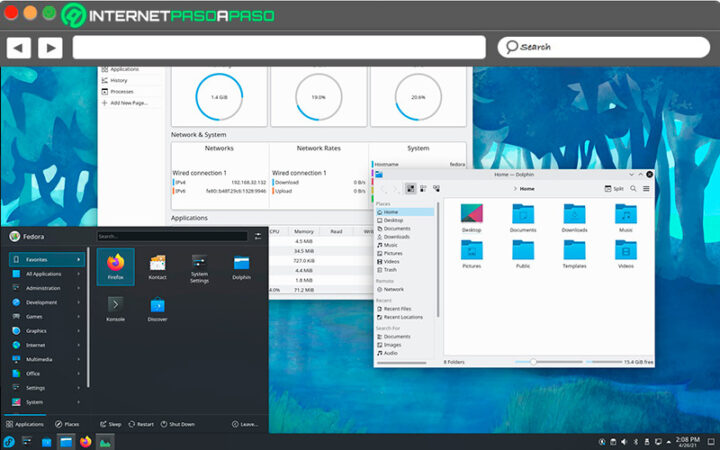The image size is (720, 450).
Task: Switch Dolphin to icons view mode
Action: point(411,189)
